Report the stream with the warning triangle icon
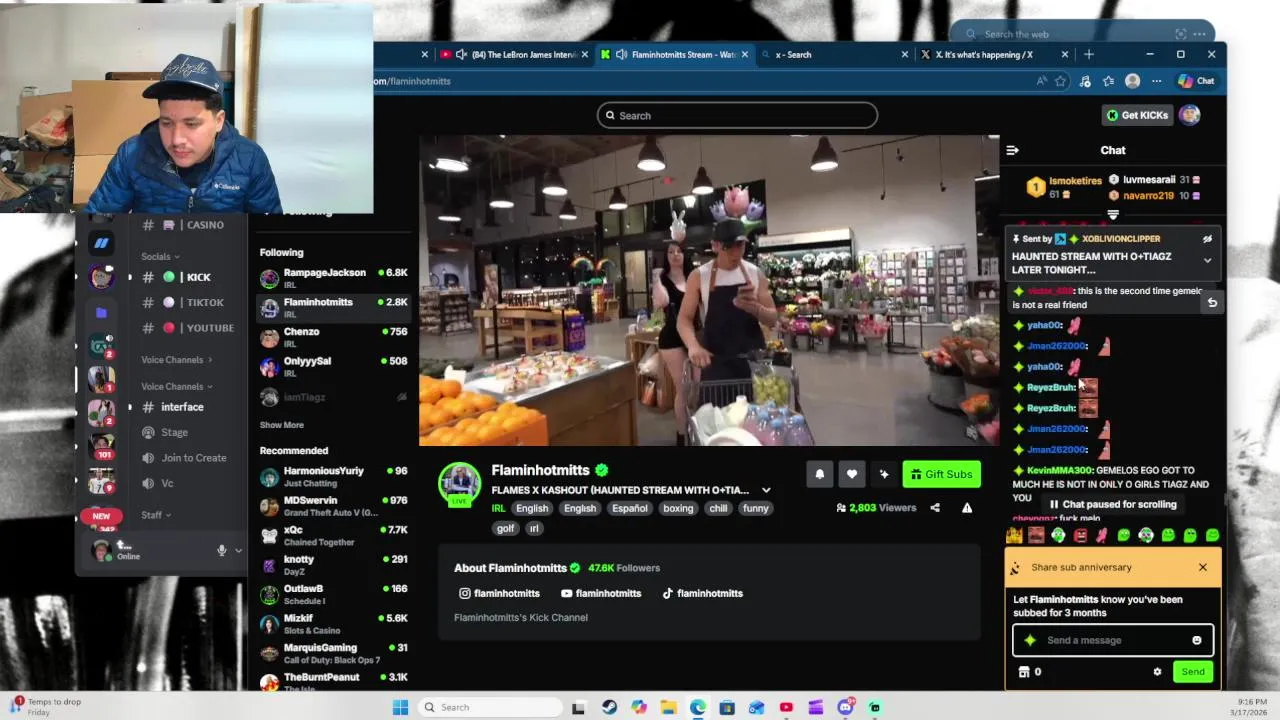The height and width of the screenshot is (720, 1280). (x=967, y=508)
